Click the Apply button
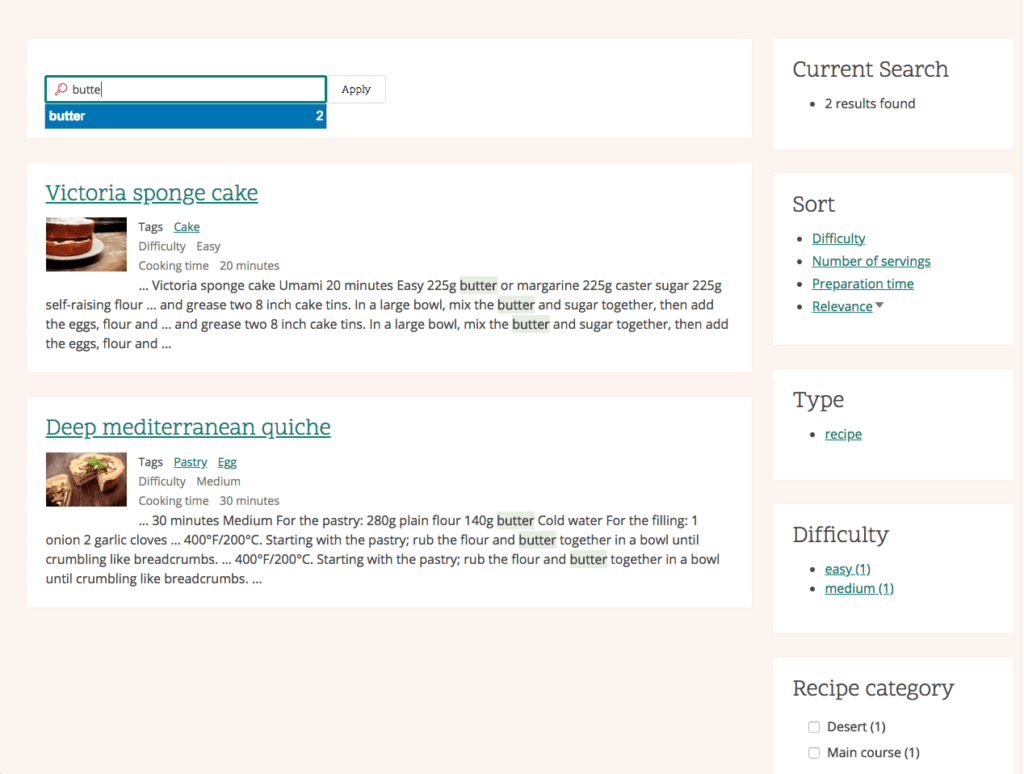 tap(356, 89)
